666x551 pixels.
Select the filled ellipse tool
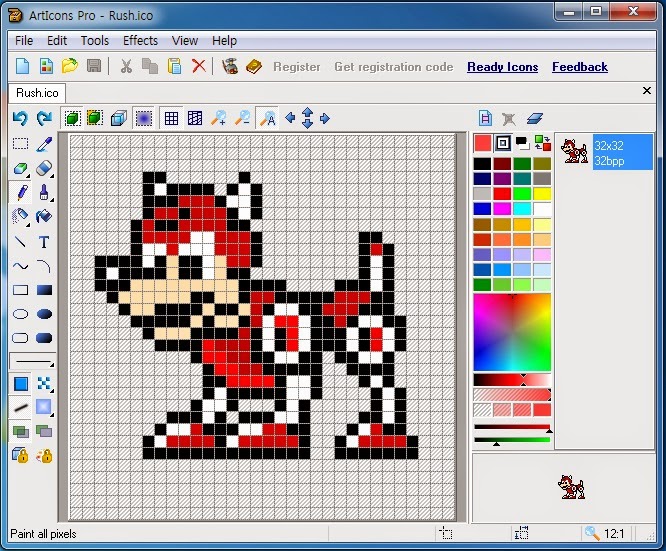[x=44, y=314]
